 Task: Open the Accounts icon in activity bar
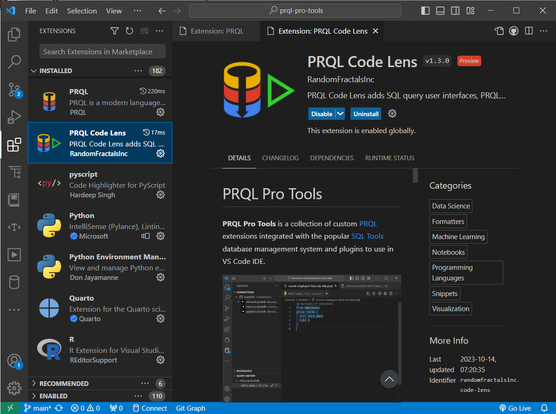(x=14, y=362)
